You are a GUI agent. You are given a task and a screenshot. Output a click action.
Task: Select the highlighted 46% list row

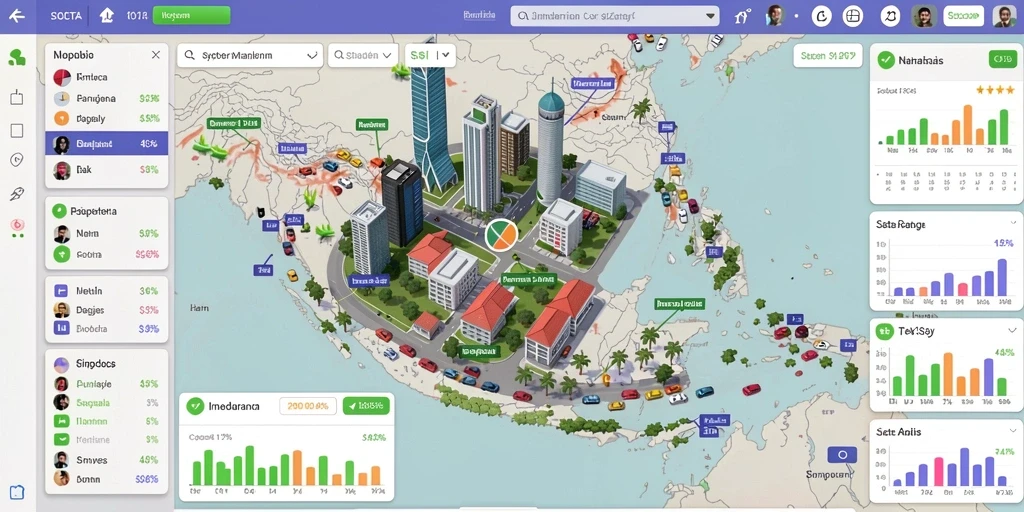point(106,143)
